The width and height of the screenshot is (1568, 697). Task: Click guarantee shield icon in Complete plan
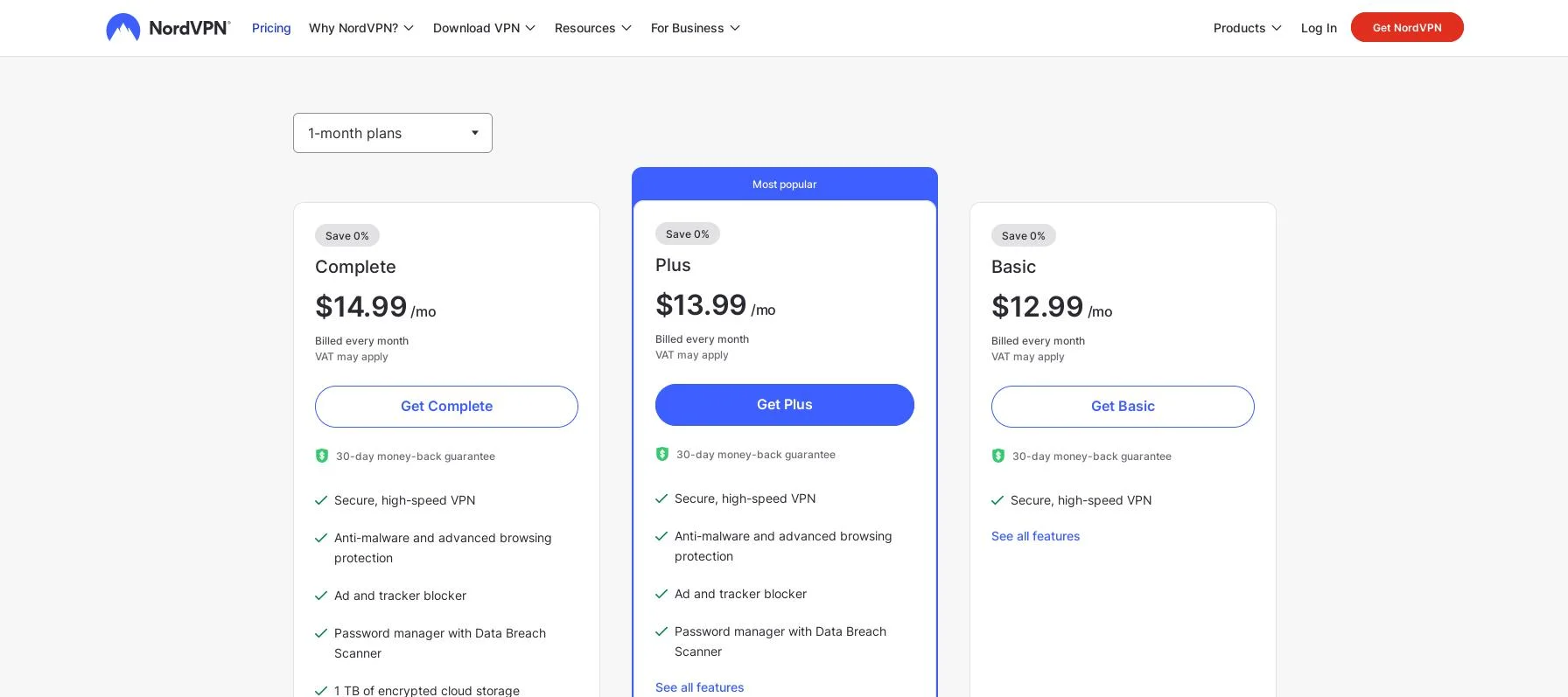coord(322,456)
